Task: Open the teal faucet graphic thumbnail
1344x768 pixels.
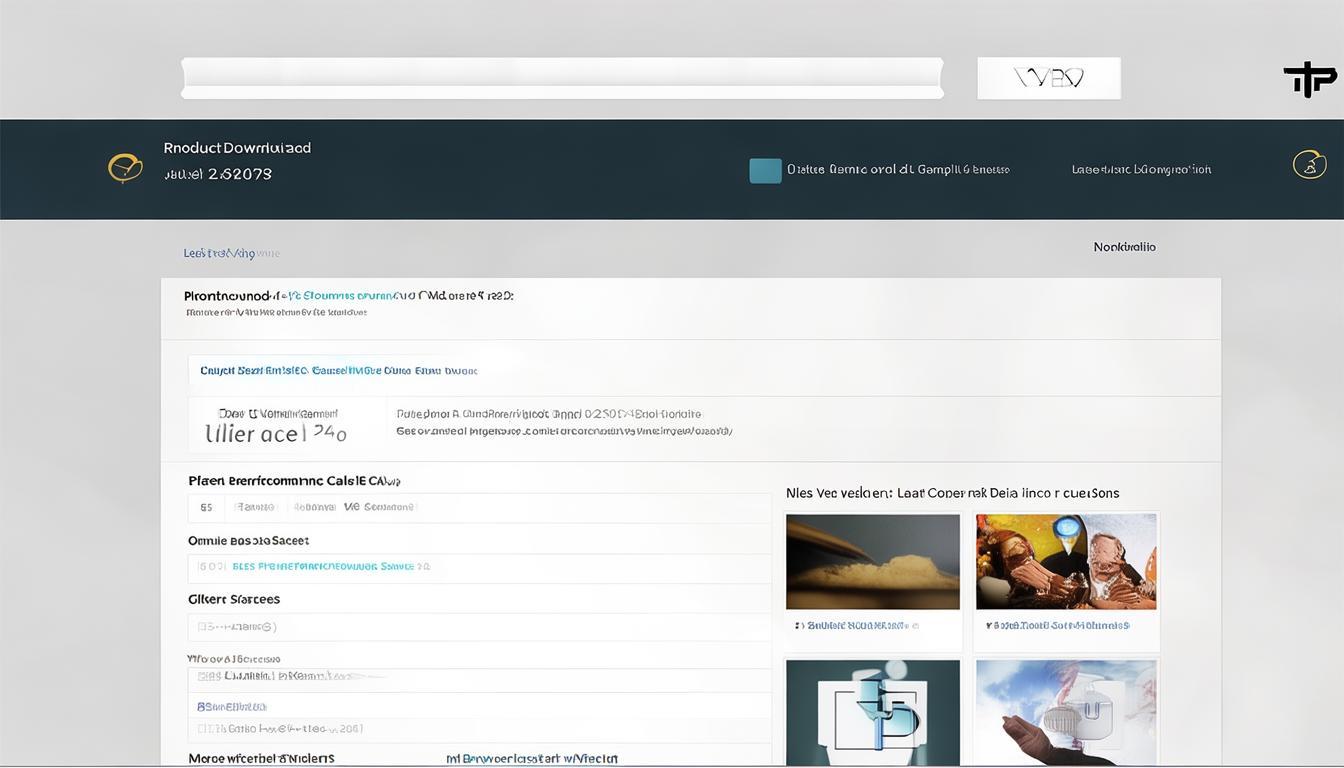Action: tap(872, 712)
